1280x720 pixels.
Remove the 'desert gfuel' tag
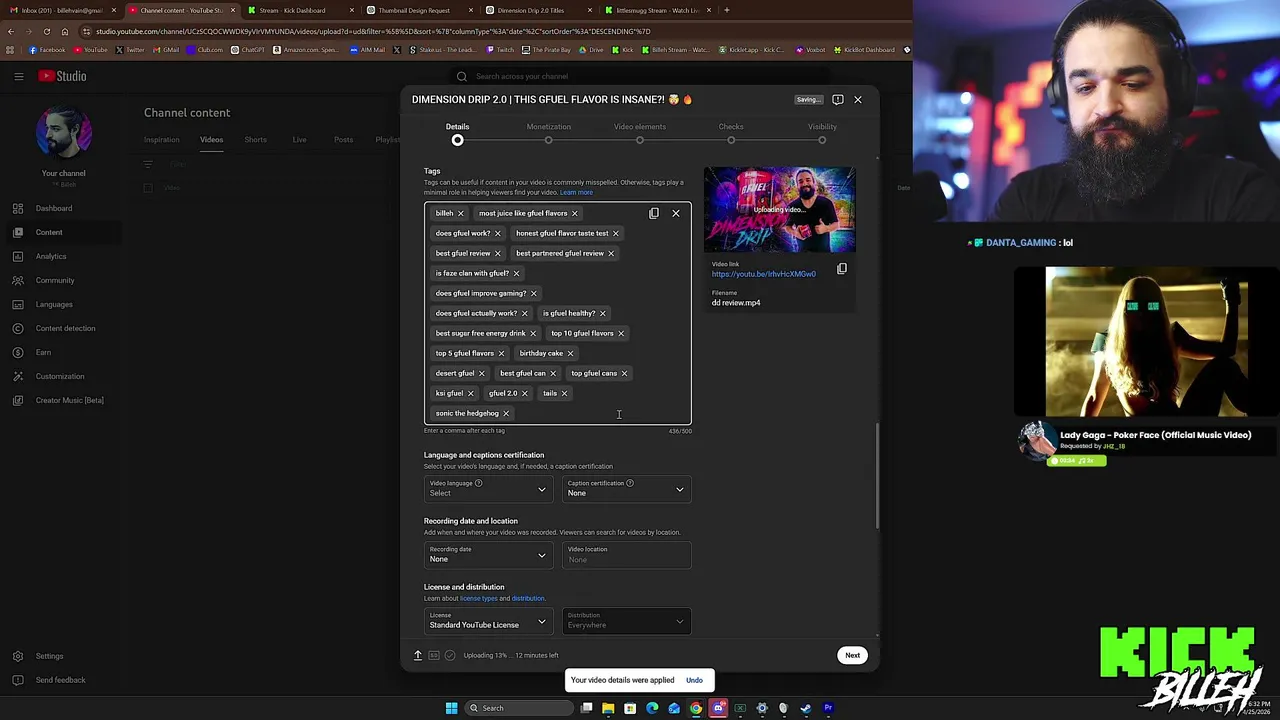[x=481, y=373]
